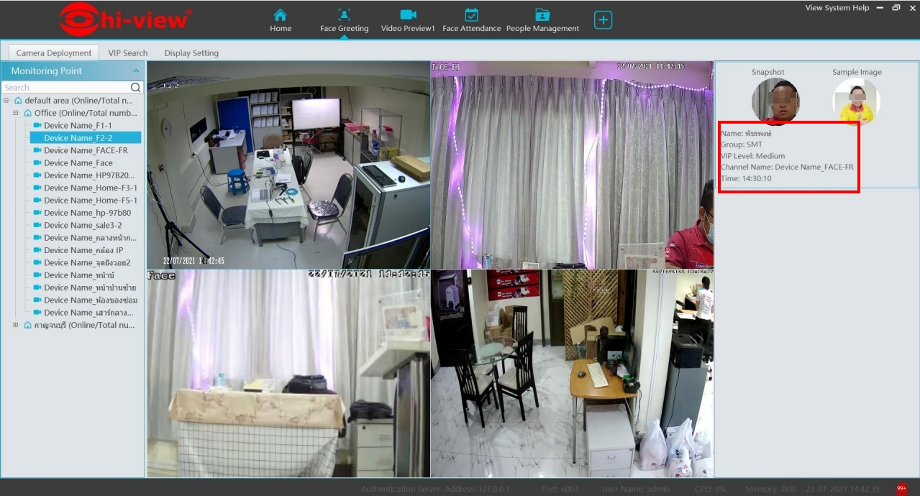Viewport: 920px width, 496px height.
Task: Click View System Help link
Action: click(838, 8)
